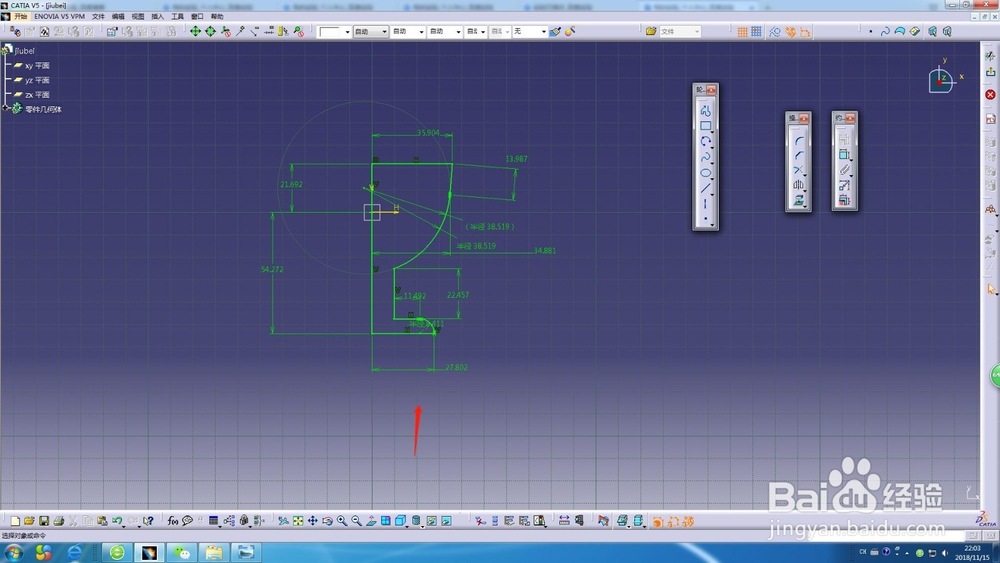The image size is (1000, 563).
Task: Toggle Dimensional Constraints mode
Action: (805, 31)
